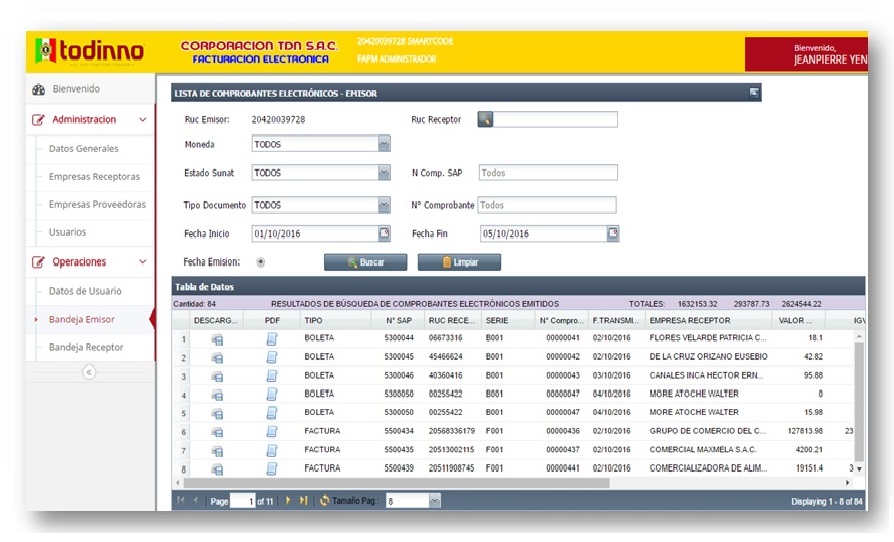Open the Fecha Inicio calendar picker
This screenshot has width=894, height=542.
tap(384, 234)
